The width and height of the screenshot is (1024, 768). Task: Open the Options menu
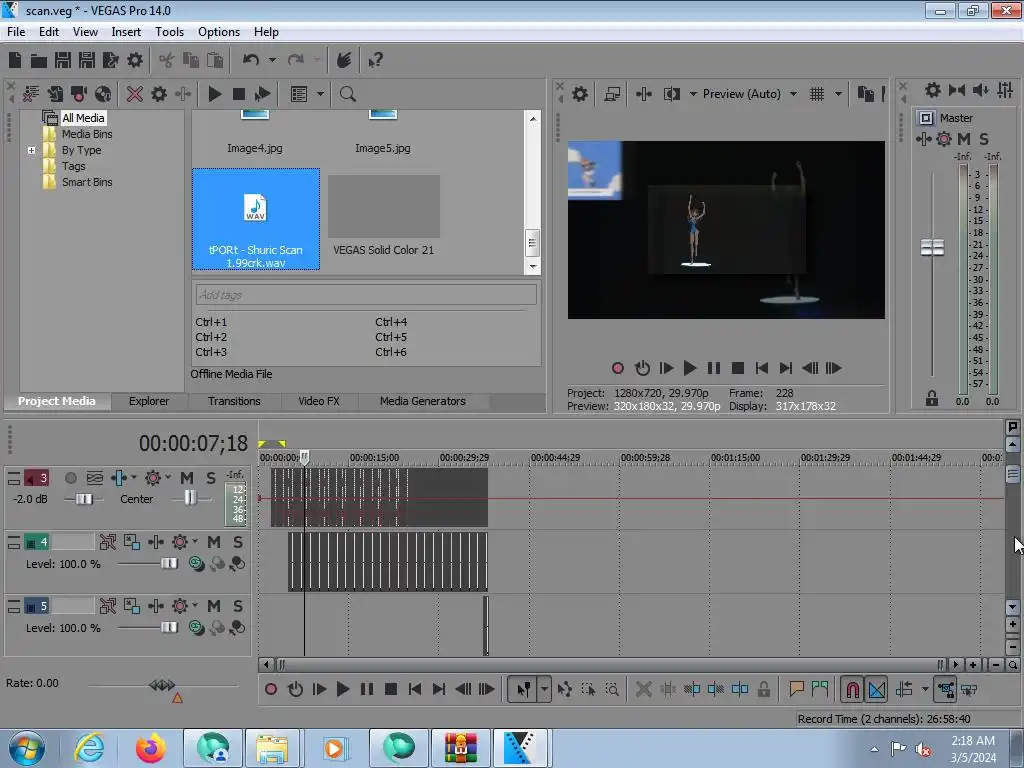tap(219, 32)
